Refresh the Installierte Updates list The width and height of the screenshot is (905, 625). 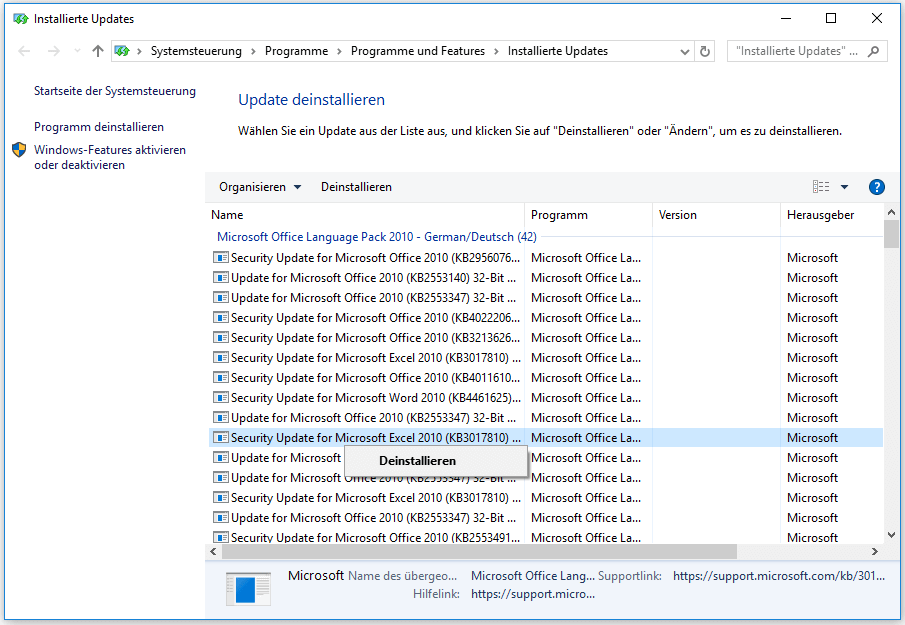point(706,51)
